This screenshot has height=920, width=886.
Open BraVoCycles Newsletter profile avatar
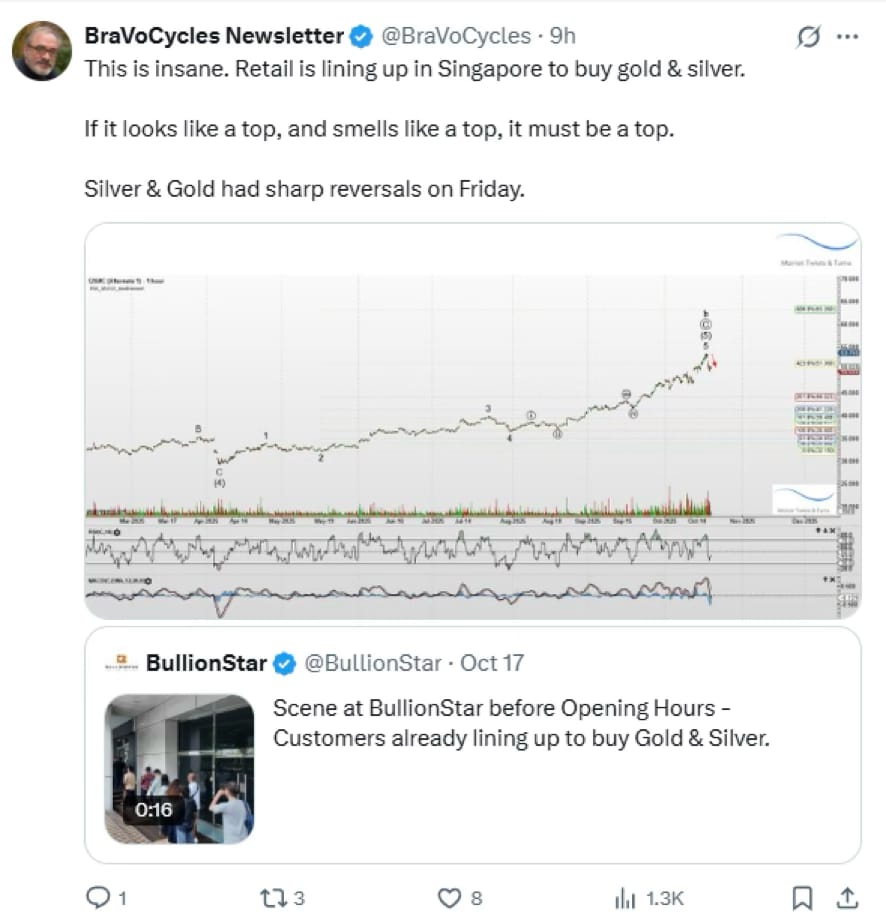(x=42, y=51)
